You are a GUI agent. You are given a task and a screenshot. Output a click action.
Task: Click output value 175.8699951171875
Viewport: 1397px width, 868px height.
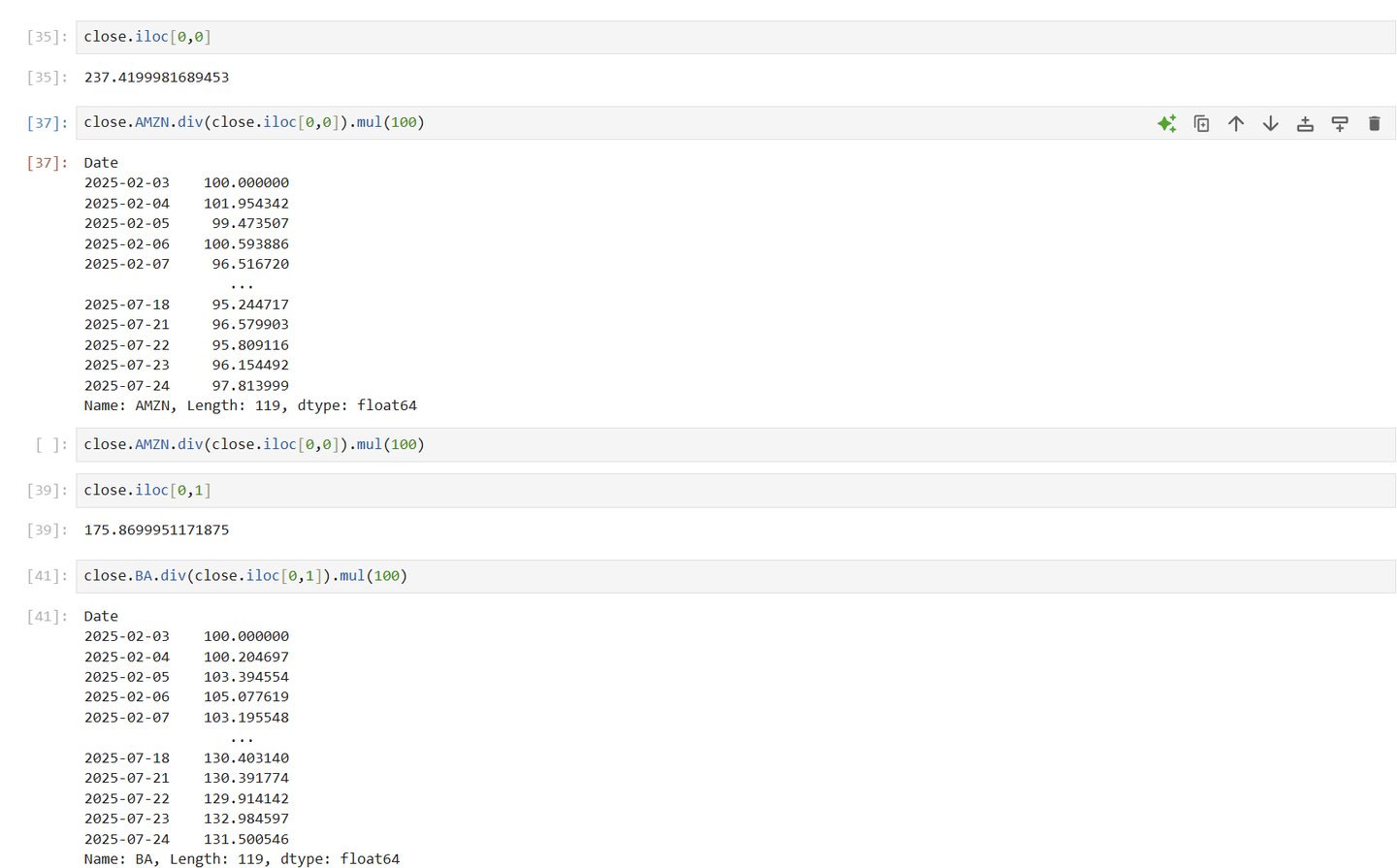click(x=156, y=530)
